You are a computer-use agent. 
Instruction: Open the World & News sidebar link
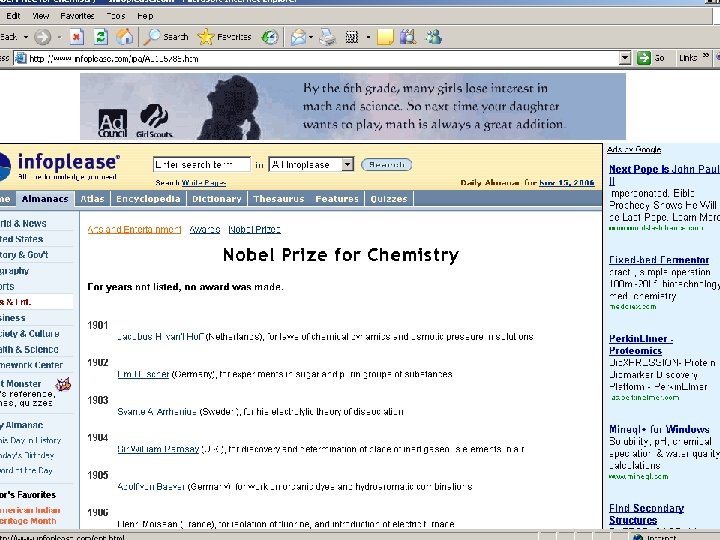pyautogui.click(x=23, y=224)
